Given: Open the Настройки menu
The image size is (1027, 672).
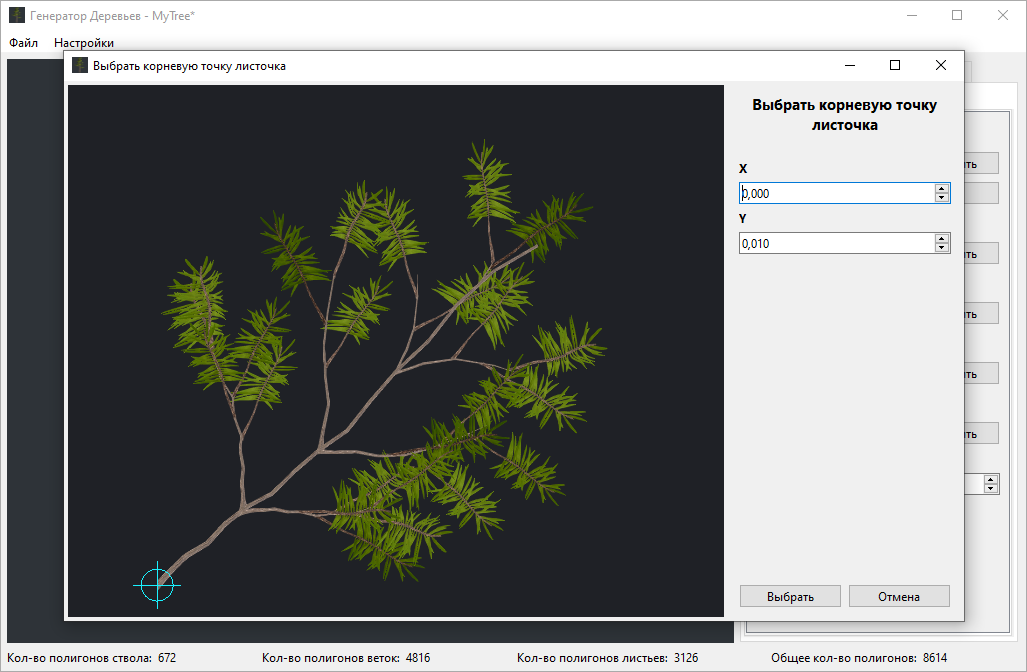Looking at the screenshot, I should pyautogui.click(x=84, y=43).
